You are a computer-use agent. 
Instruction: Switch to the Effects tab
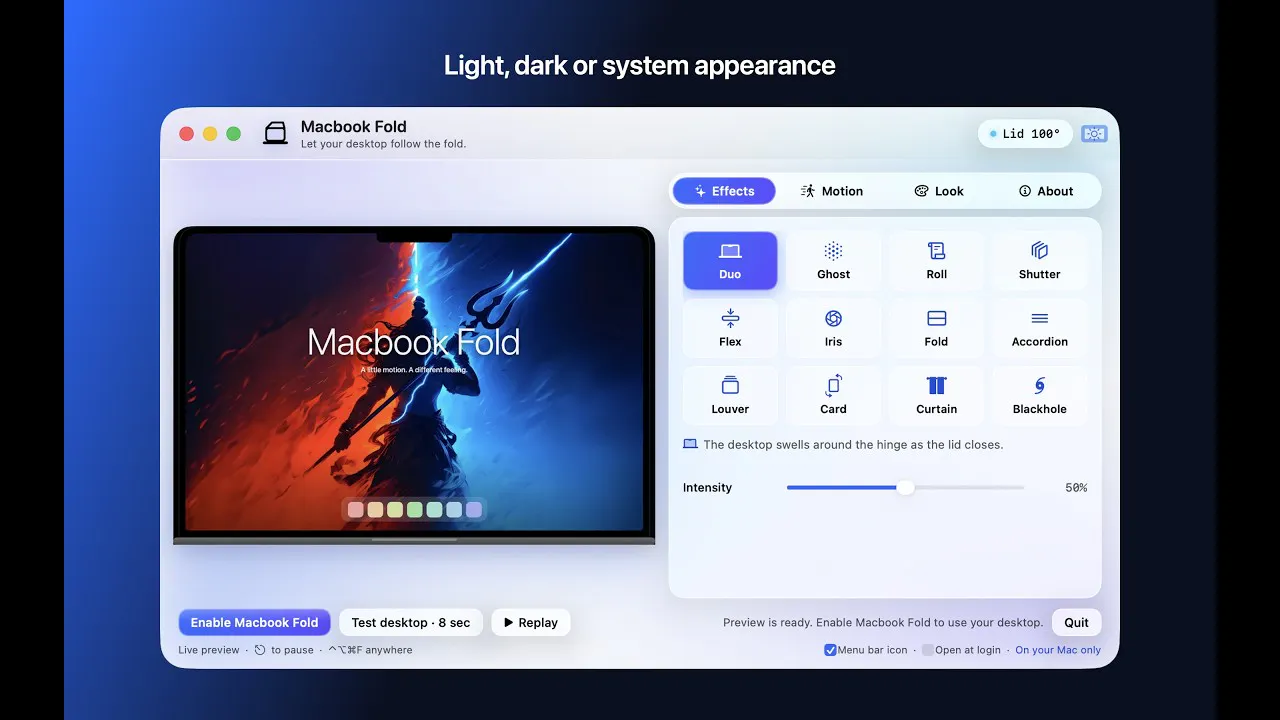coord(724,191)
